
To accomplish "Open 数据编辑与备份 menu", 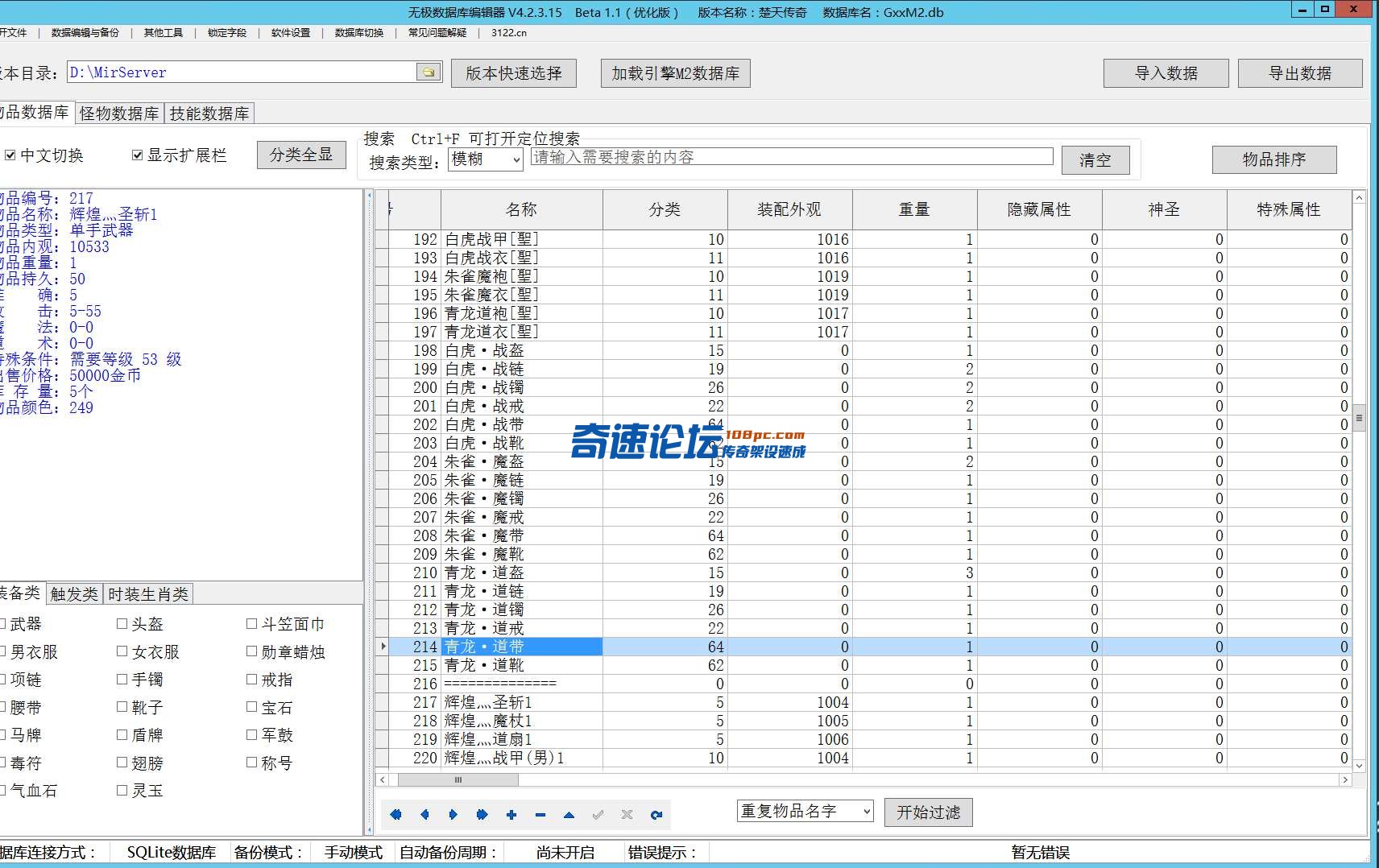I will tap(85, 33).
